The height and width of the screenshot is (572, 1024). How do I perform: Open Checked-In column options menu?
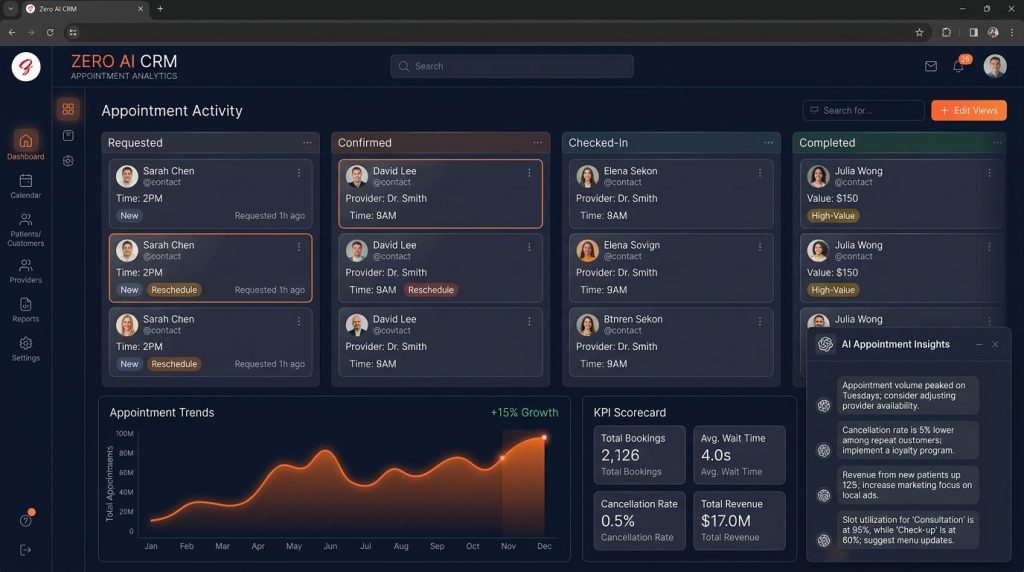(x=768, y=142)
